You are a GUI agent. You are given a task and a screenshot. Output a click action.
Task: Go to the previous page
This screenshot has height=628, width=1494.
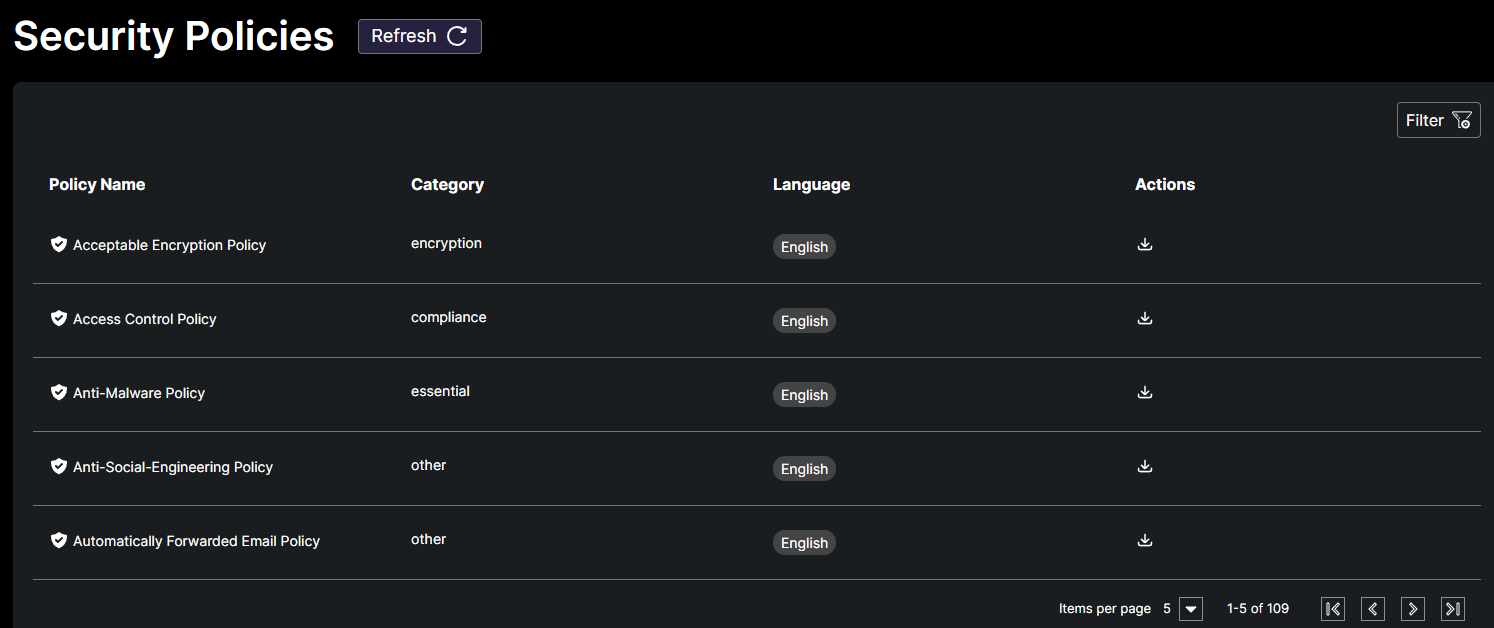click(1372, 608)
